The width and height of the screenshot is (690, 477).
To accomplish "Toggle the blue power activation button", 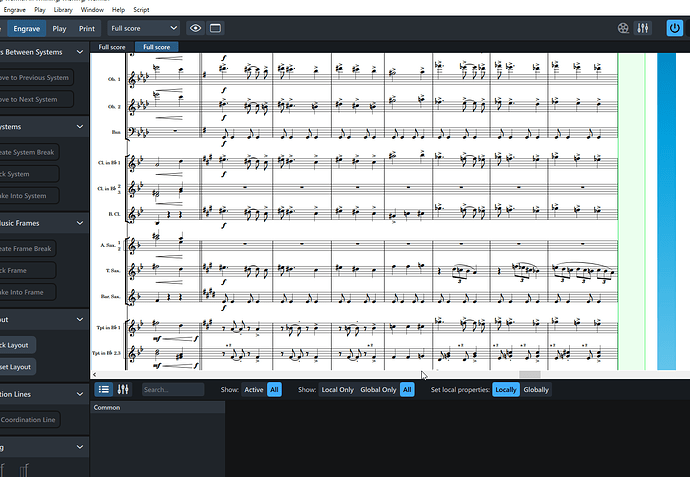I will pos(675,28).
